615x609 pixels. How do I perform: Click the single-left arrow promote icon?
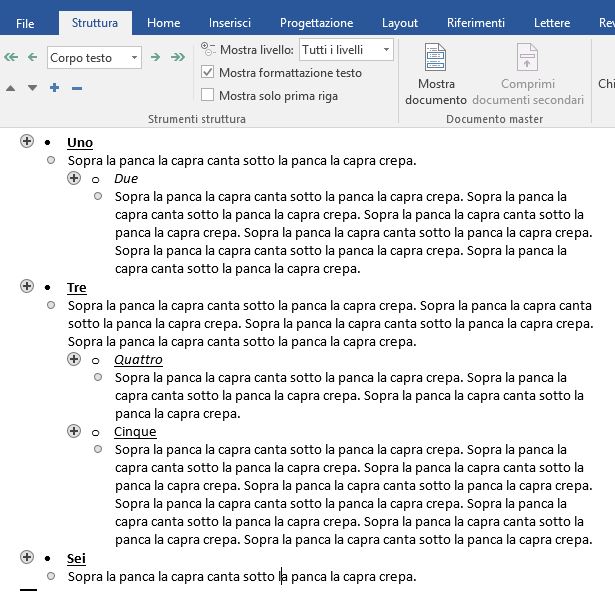tap(33, 57)
